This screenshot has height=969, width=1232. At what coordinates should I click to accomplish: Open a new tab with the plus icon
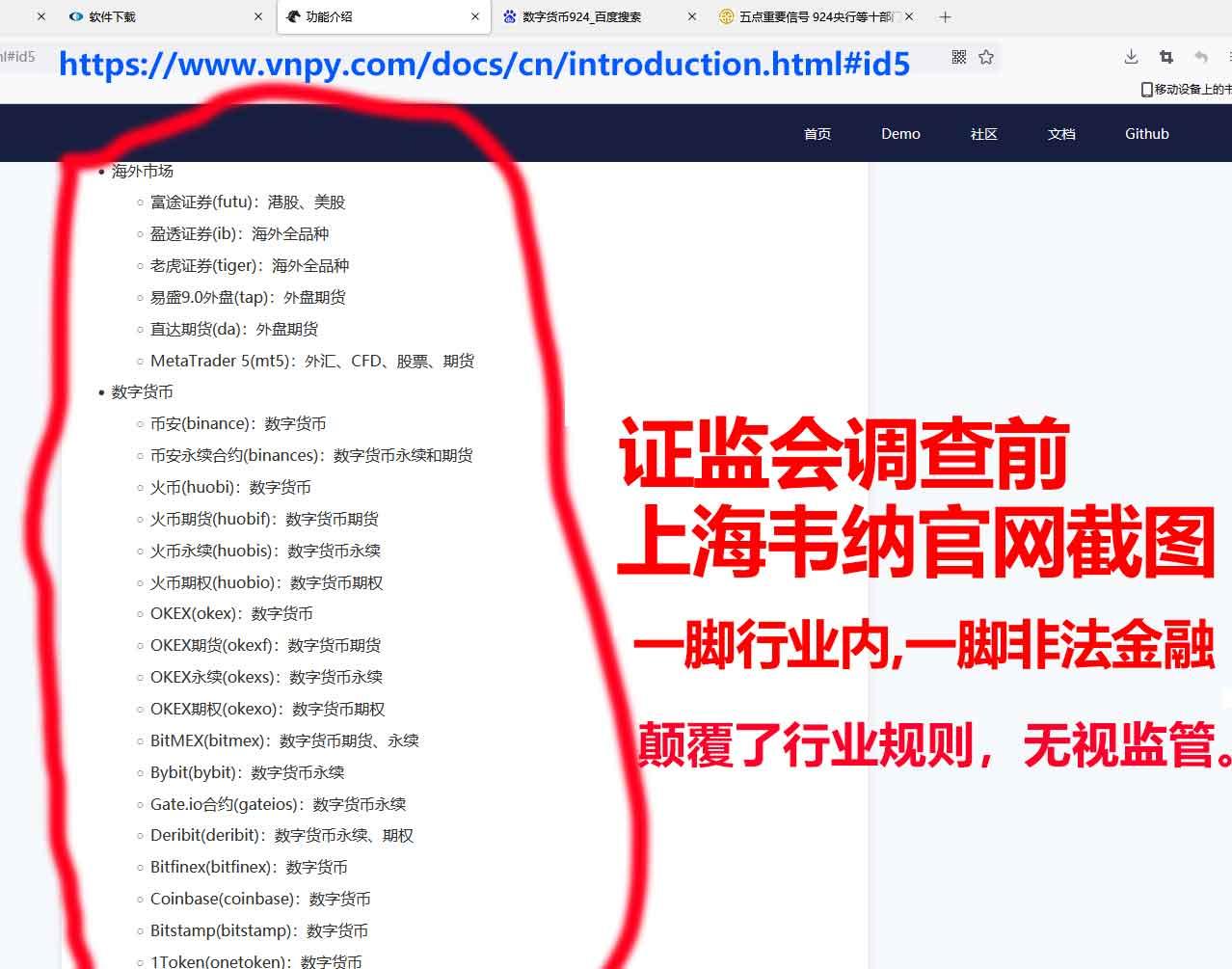tap(945, 16)
